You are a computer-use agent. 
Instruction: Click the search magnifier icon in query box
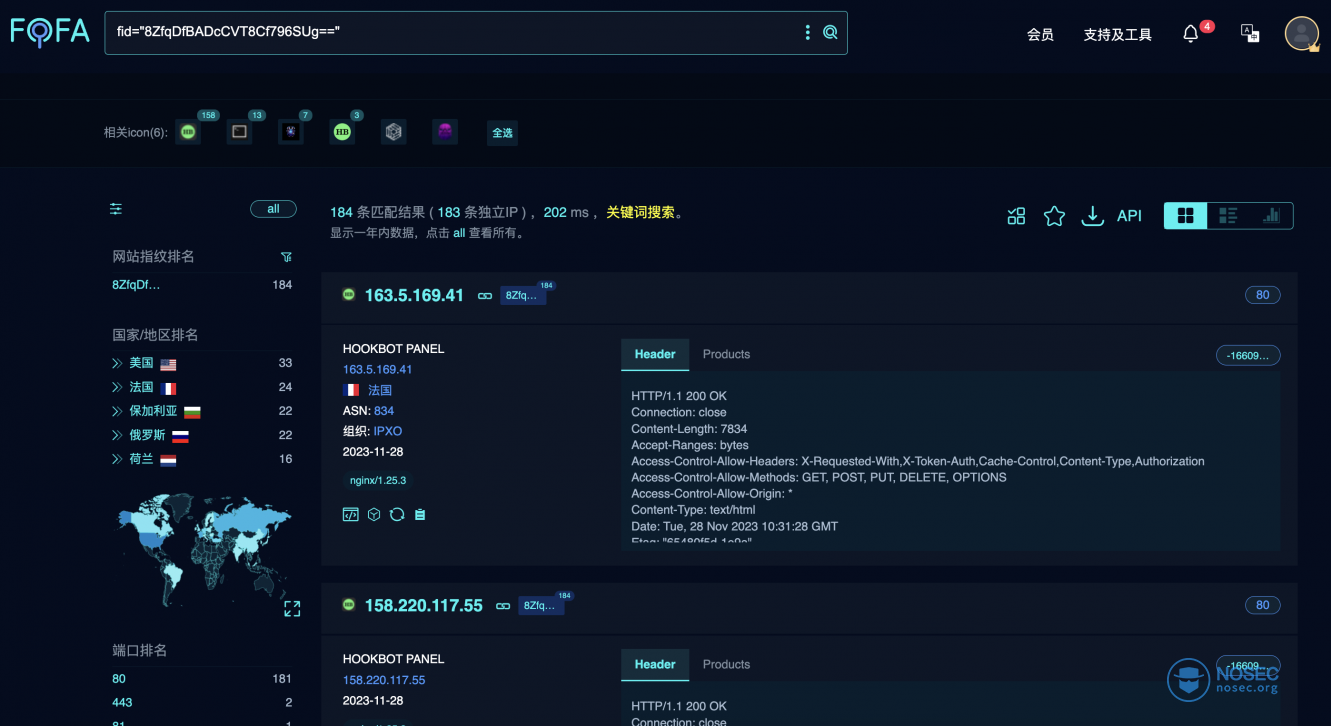tap(830, 33)
